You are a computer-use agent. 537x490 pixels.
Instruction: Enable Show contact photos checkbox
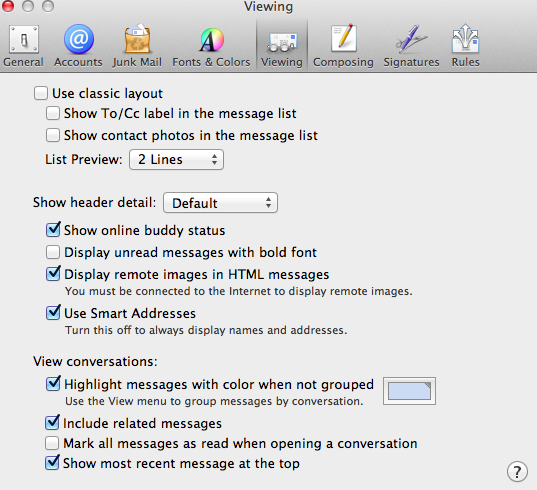click(x=53, y=135)
